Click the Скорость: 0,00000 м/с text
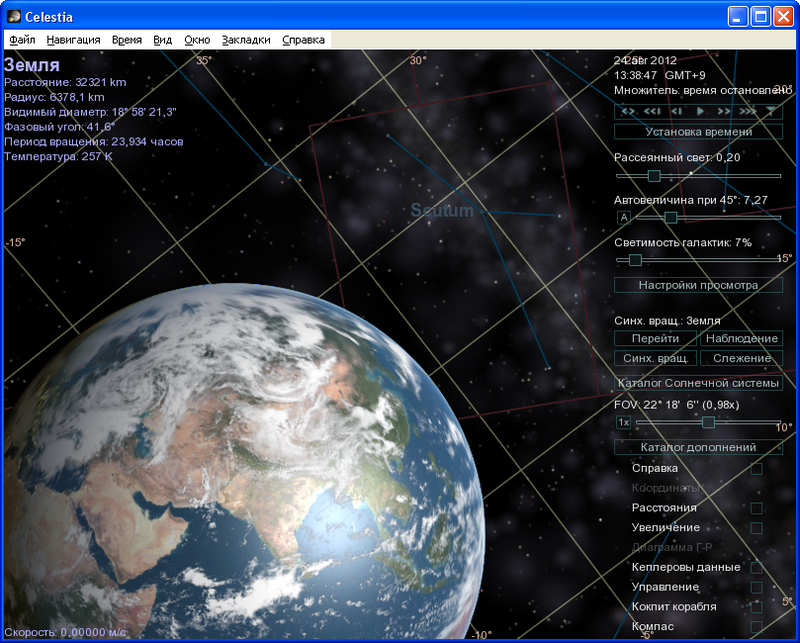The image size is (800, 643). pyautogui.click(x=65, y=632)
